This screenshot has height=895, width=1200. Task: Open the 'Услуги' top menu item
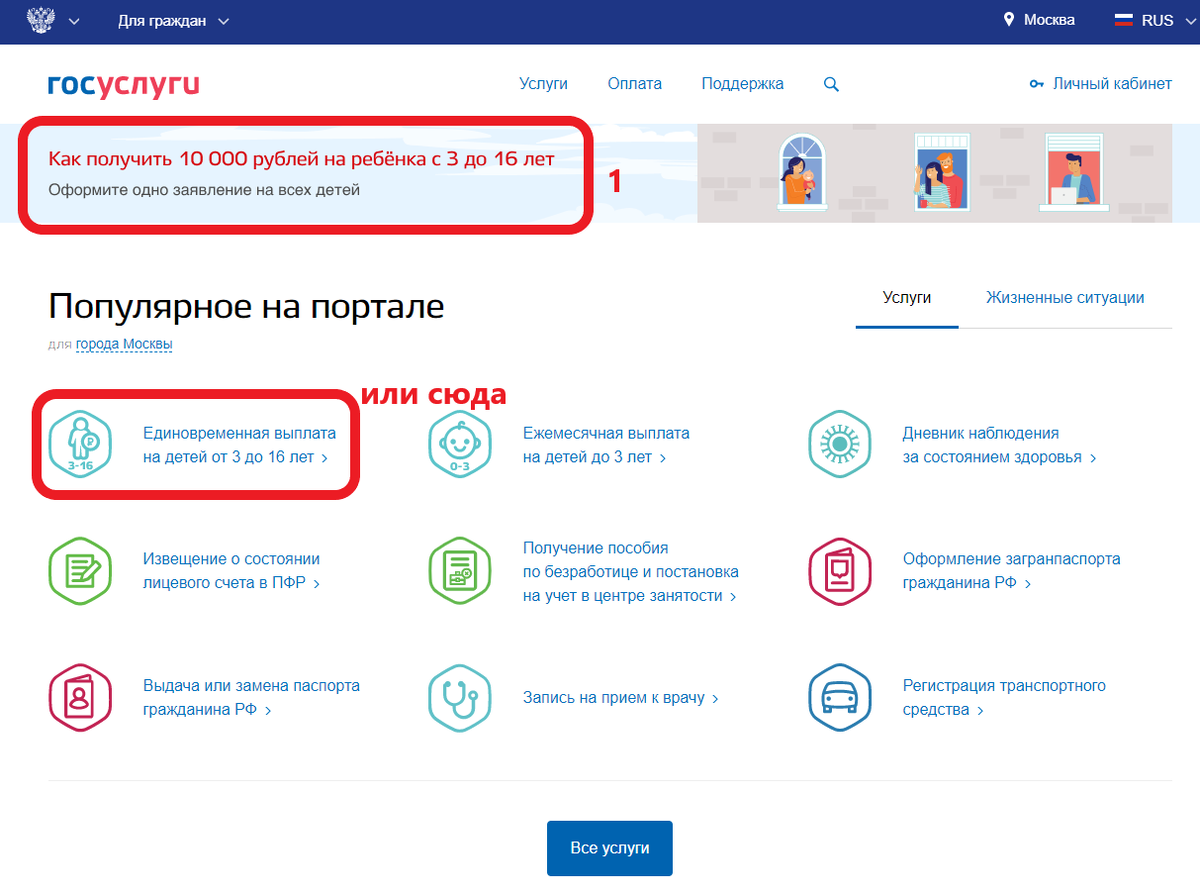(543, 84)
